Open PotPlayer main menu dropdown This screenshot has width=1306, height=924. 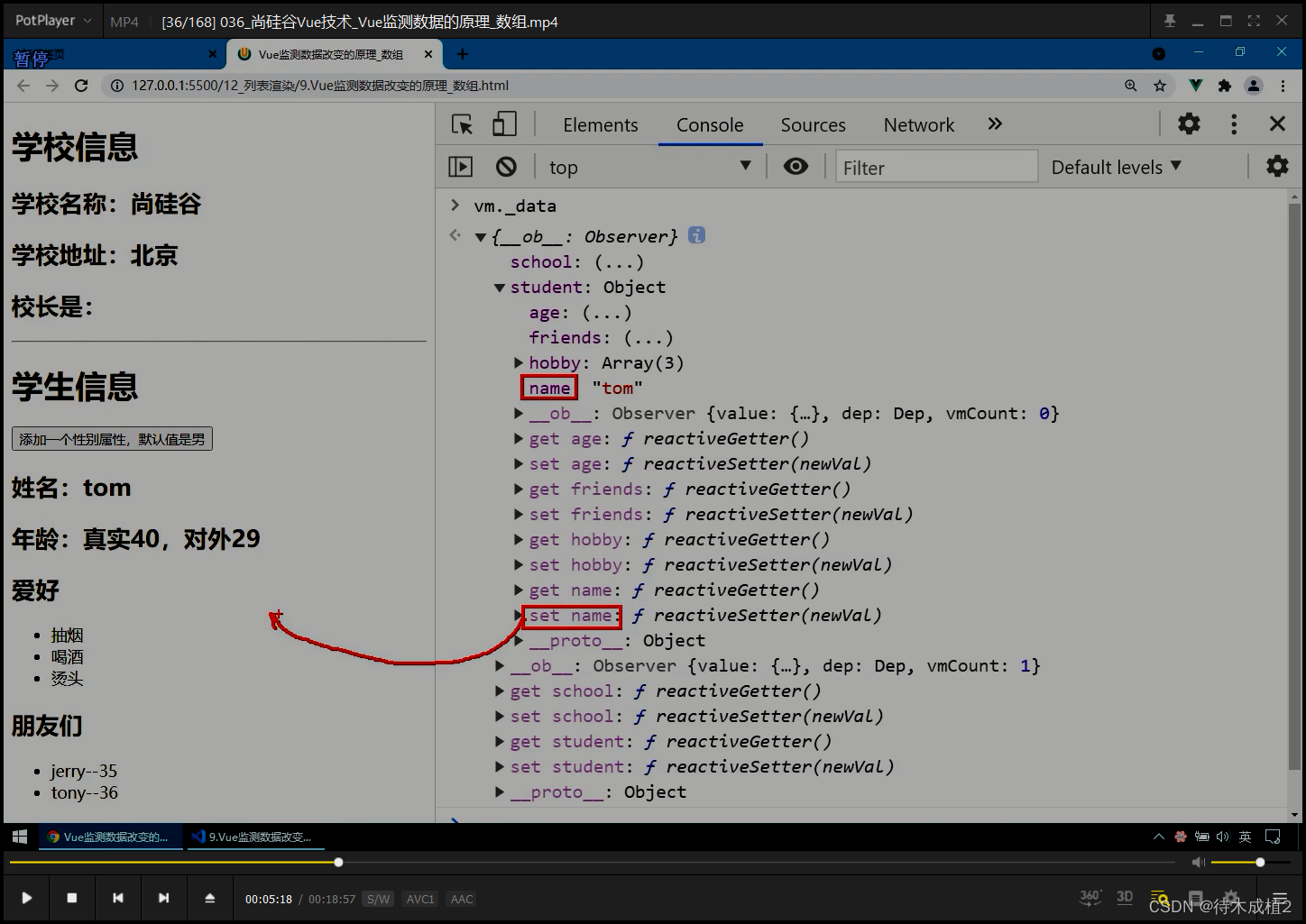coord(53,20)
